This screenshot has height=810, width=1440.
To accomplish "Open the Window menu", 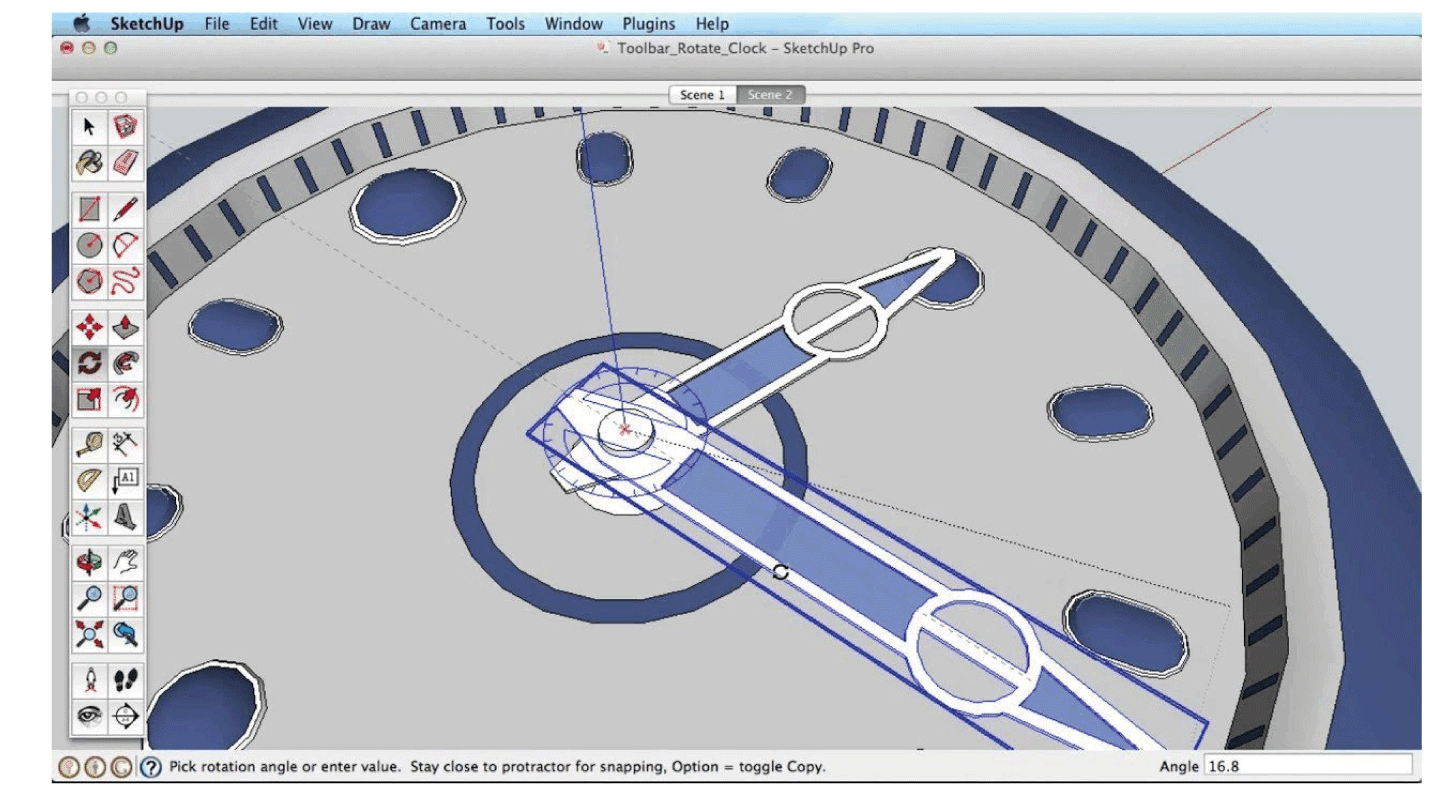I will click(574, 23).
